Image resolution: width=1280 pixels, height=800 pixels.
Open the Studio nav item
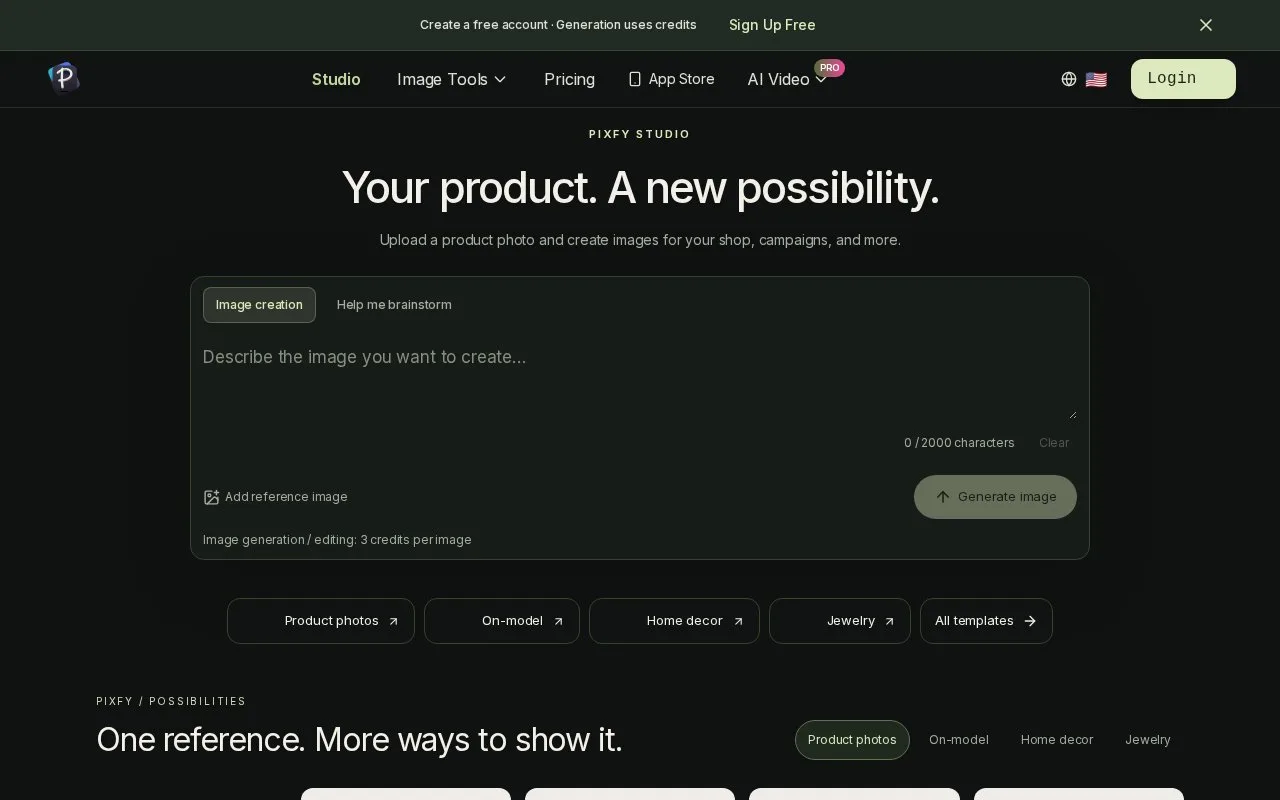pos(336,79)
